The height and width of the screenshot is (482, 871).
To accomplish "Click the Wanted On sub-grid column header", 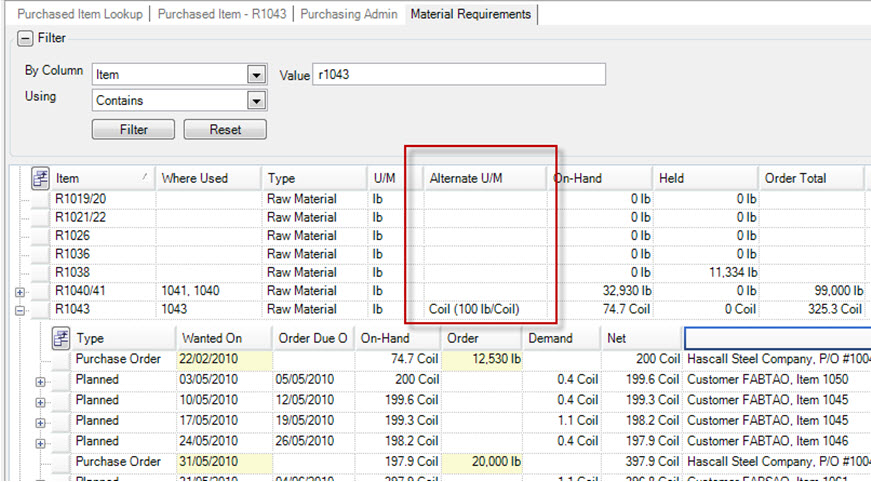I will point(211,338).
